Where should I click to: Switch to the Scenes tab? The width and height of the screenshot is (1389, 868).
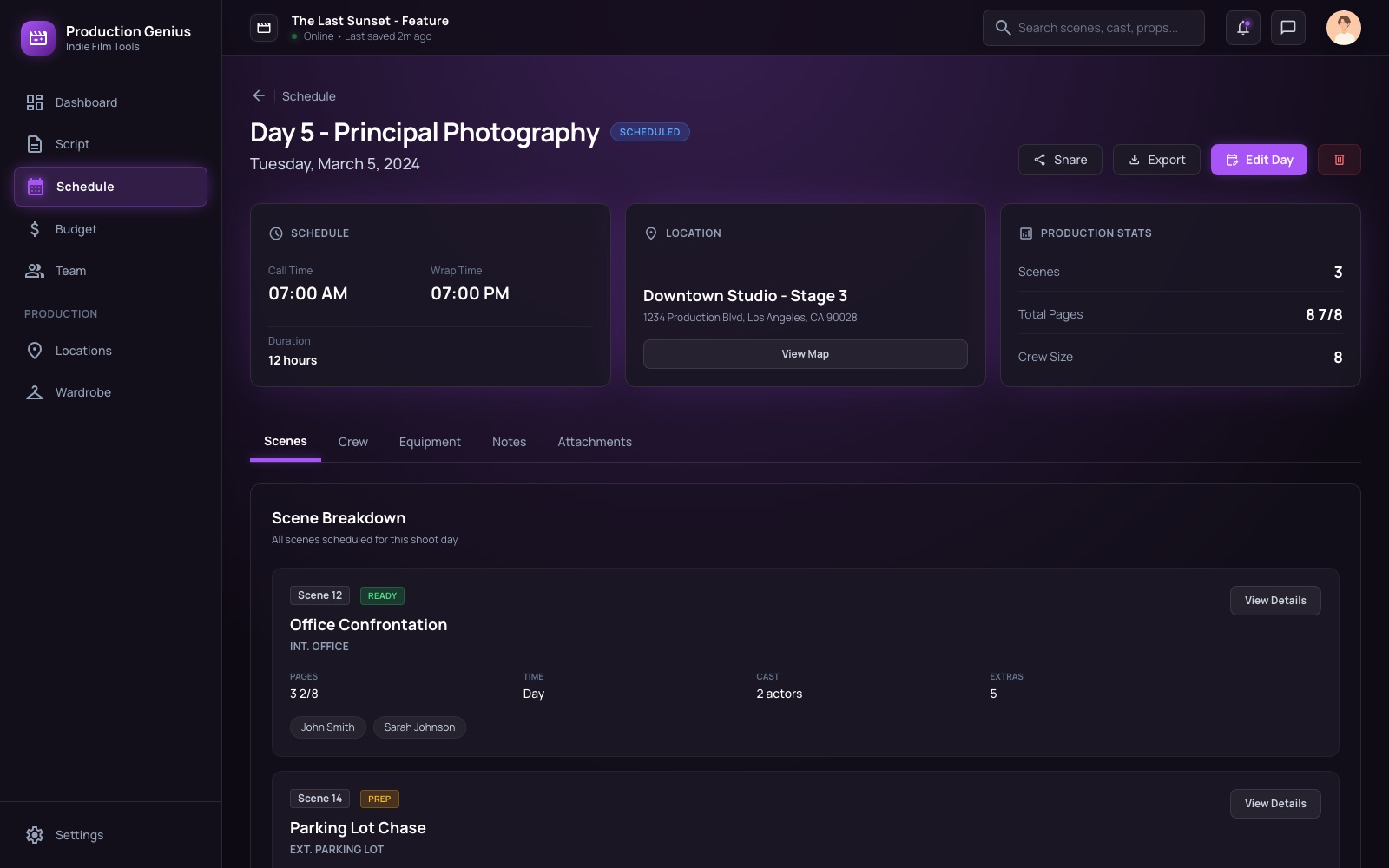click(286, 442)
